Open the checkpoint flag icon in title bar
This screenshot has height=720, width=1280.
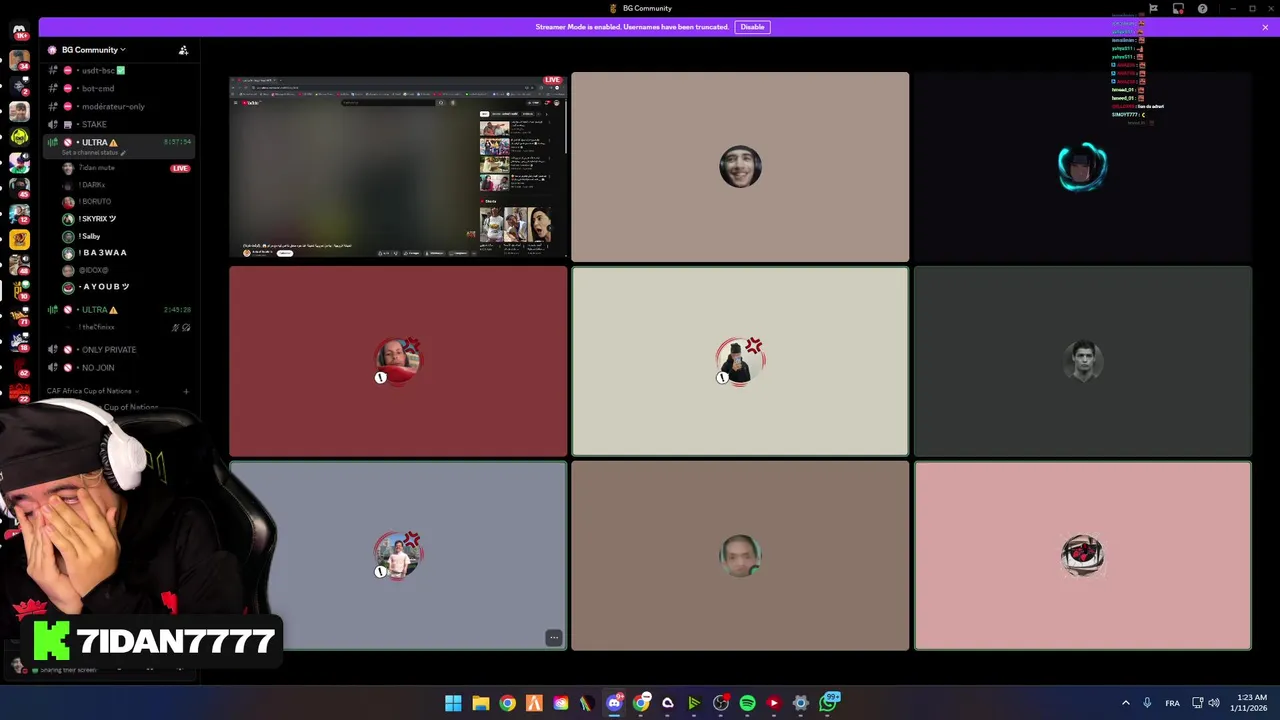coord(1153,9)
